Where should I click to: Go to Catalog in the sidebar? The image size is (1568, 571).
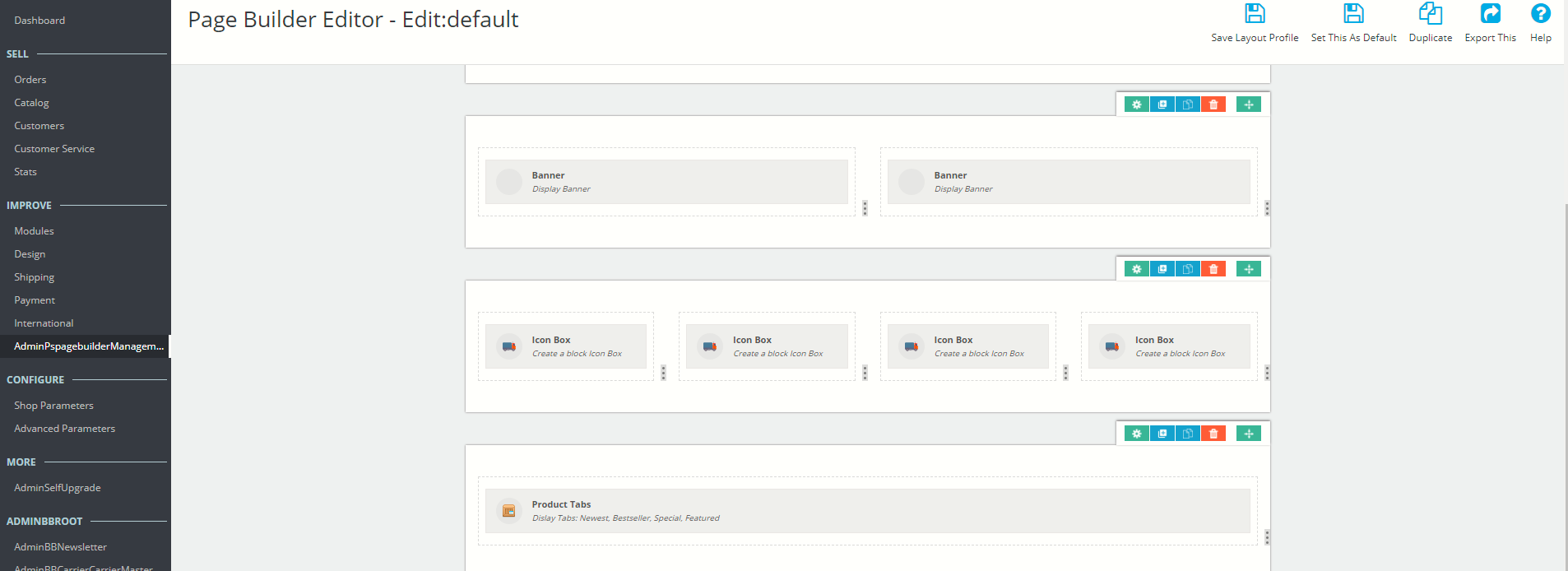[31, 103]
